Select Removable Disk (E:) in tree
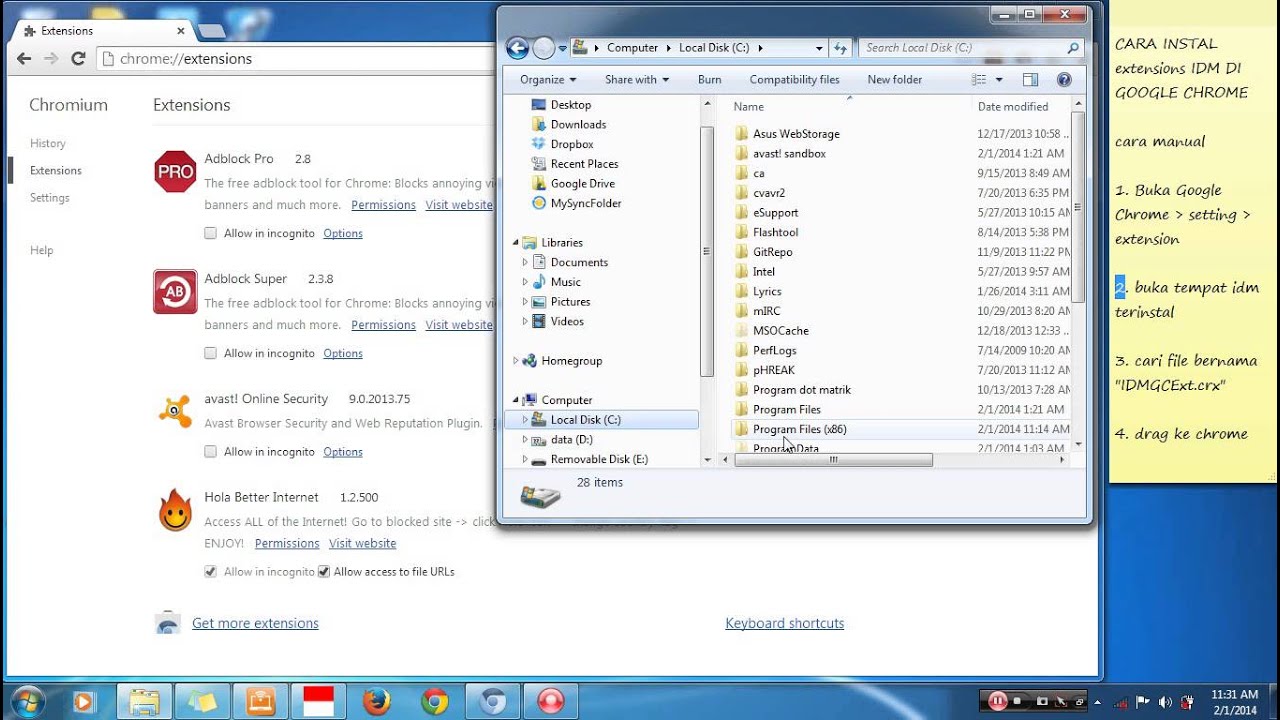Image resolution: width=1280 pixels, height=720 pixels. (x=599, y=459)
